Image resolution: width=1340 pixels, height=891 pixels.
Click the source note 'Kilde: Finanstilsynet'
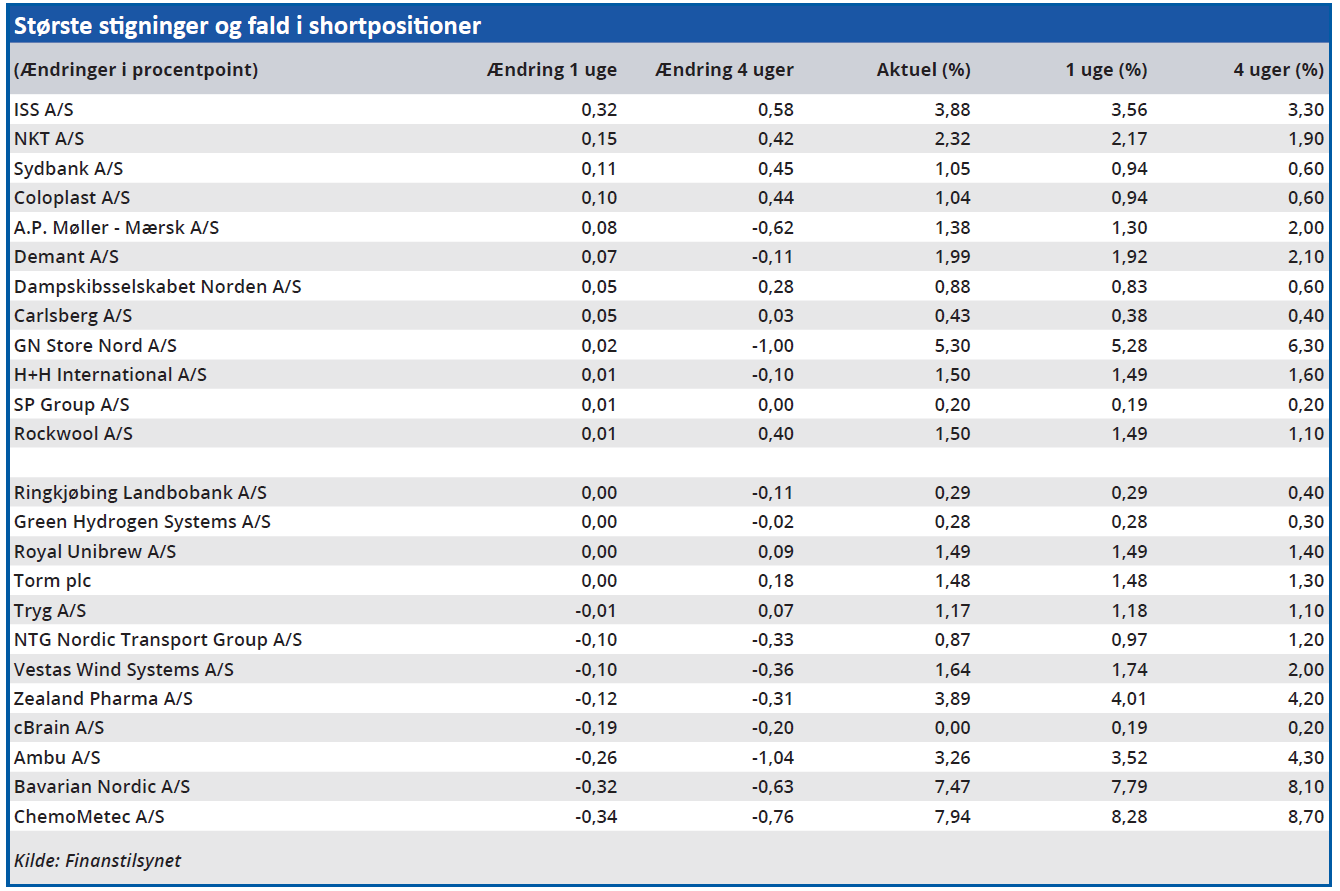[x=97, y=860]
